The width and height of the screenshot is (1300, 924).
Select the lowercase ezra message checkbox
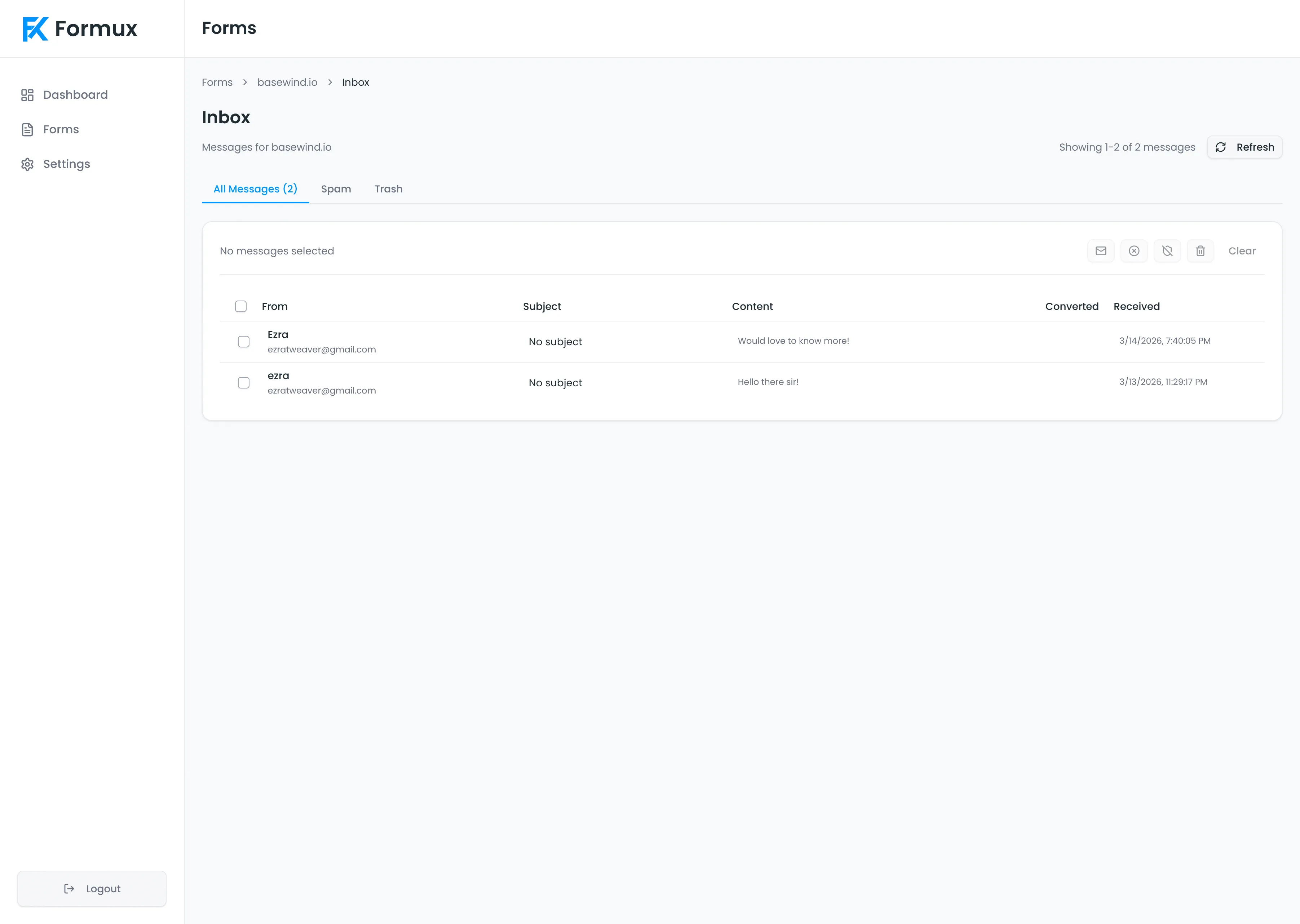pyautogui.click(x=244, y=383)
